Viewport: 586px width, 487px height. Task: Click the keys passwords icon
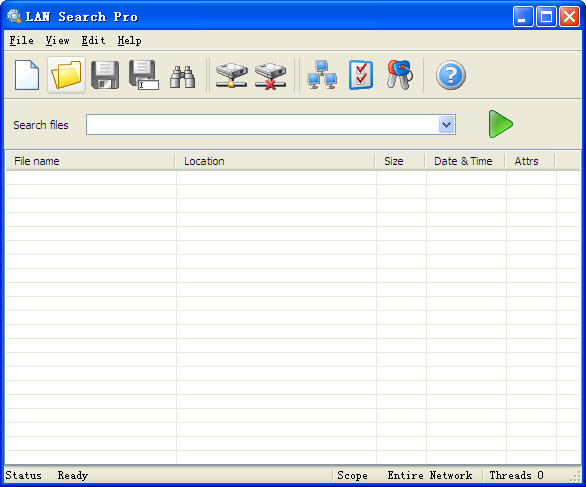400,75
